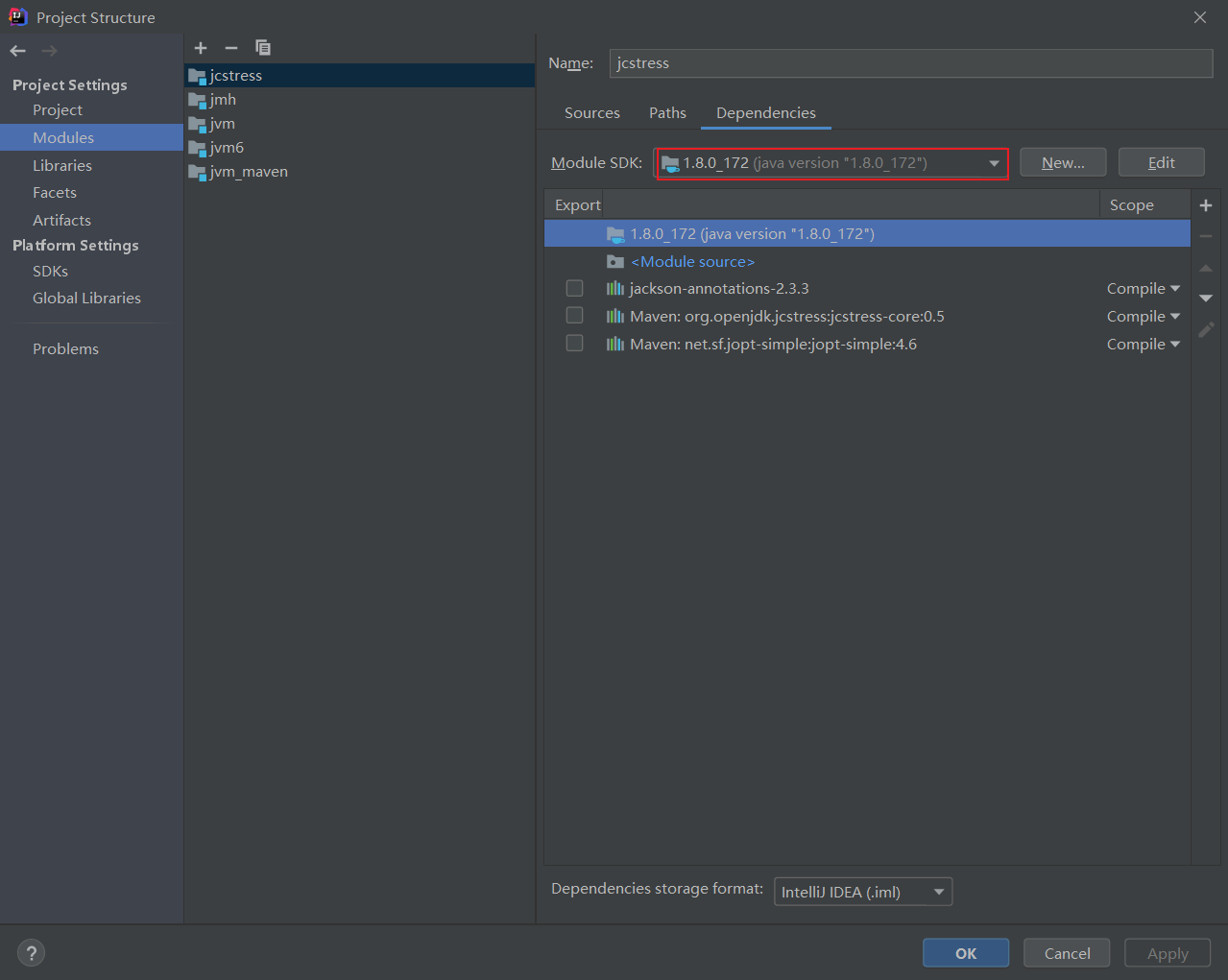Enable export for jackson-annotations-2.3.3
1228x980 pixels.
coord(574,287)
